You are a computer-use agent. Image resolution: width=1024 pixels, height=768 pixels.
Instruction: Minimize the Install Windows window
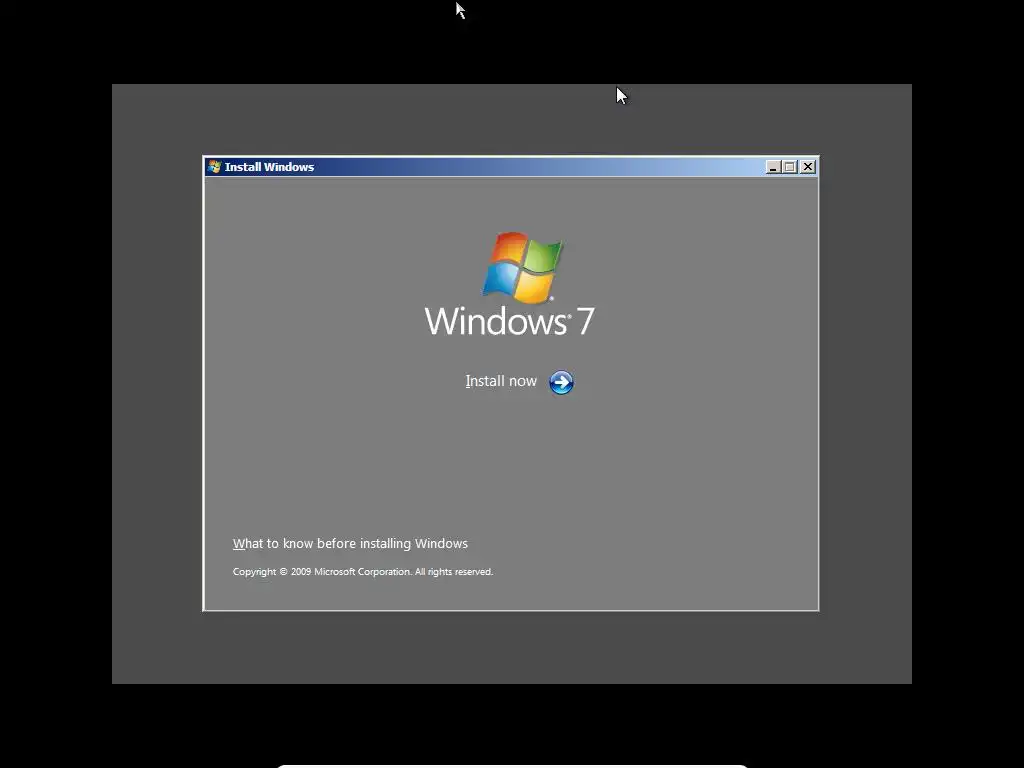[x=773, y=167]
